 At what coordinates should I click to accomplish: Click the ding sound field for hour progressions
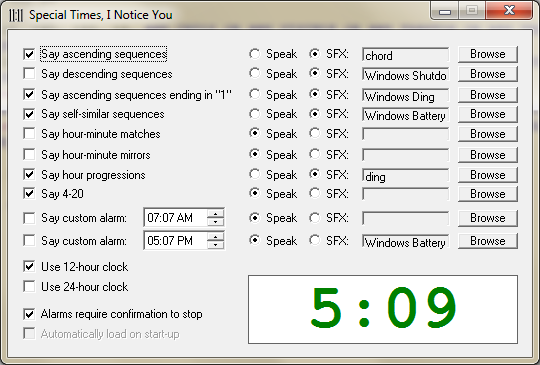tap(405, 176)
